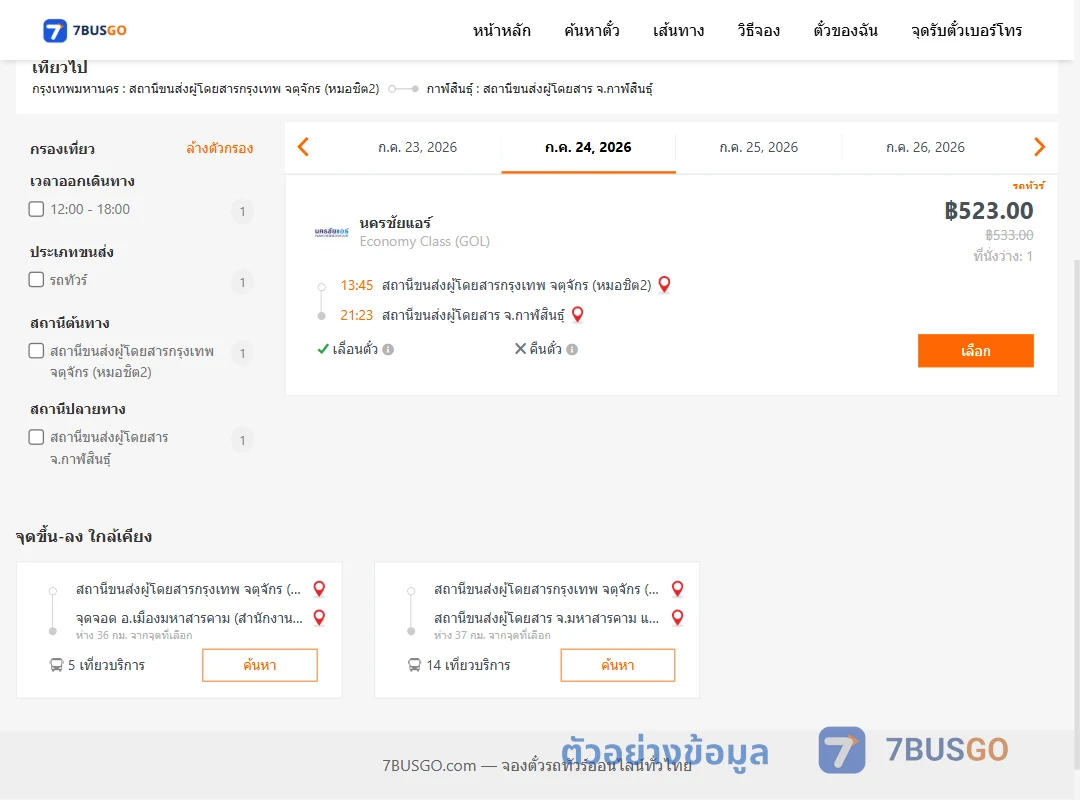Image resolution: width=1080 pixels, height=800 pixels.
Task: Click departure time 13:45
Action: coord(356,285)
